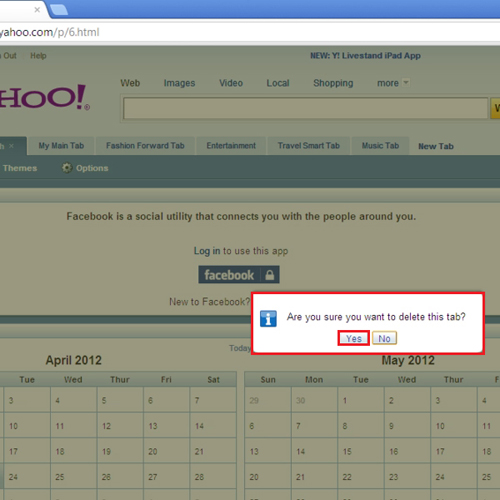
Task: Select May 1 in May 2012 calendar
Action: pyautogui.click(x=361, y=399)
